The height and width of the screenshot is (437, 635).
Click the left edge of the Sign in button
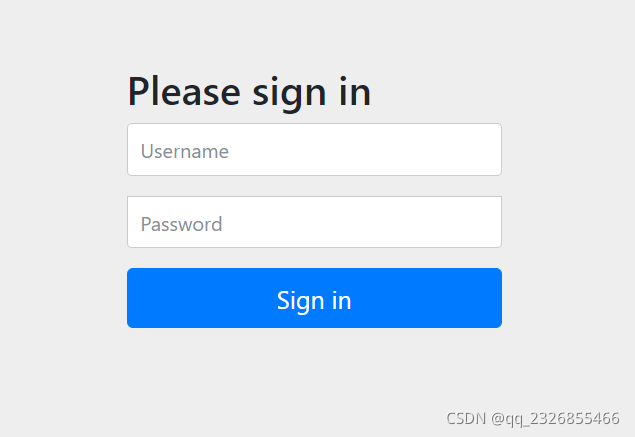(136, 298)
